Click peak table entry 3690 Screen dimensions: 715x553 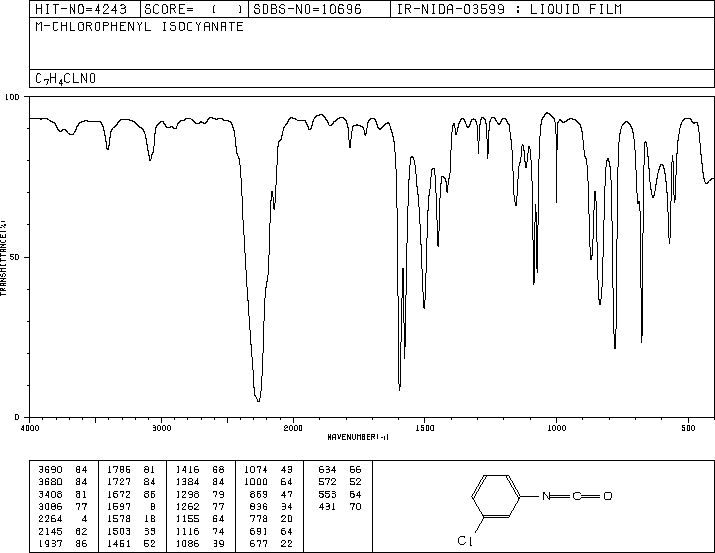[x=50, y=469]
